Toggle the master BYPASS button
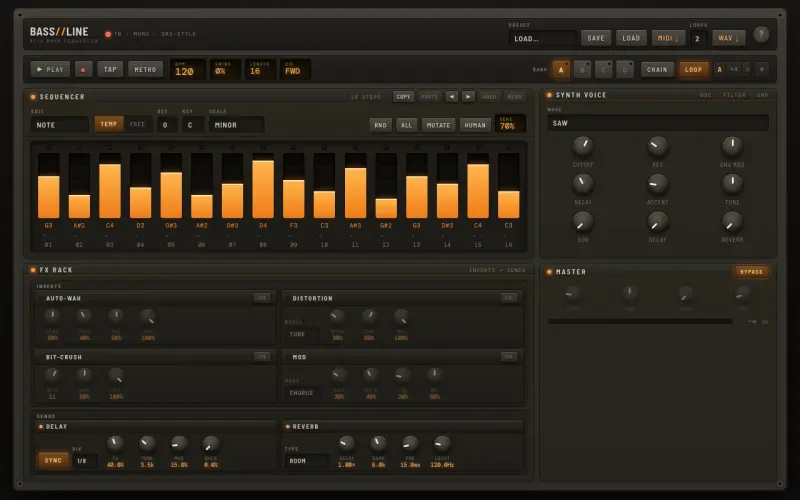Image resolution: width=800 pixels, height=500 pixels. point(752,272)
